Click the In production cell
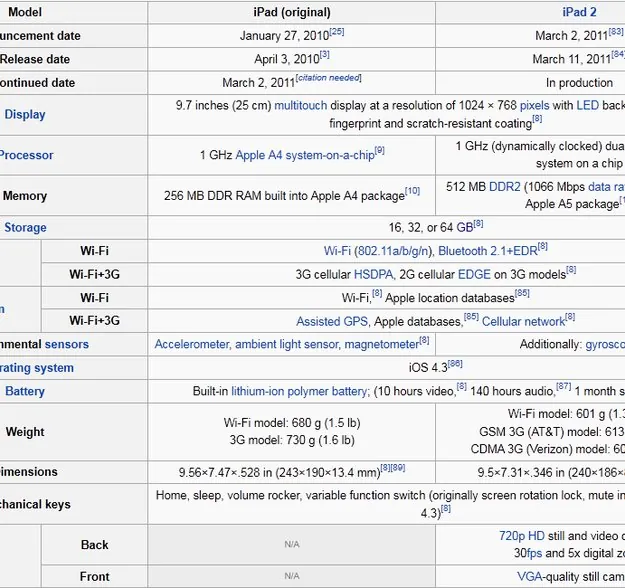This screenshot has height=588, width=625. click(x=580, y=83)
